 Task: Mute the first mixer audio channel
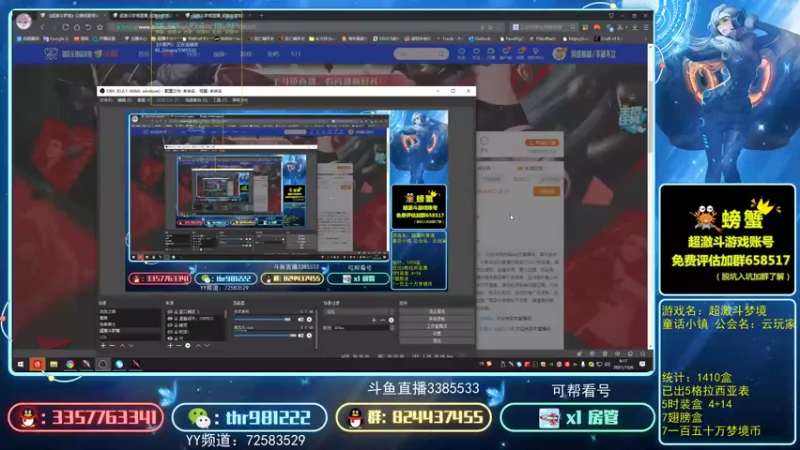(x=301, y=319)
